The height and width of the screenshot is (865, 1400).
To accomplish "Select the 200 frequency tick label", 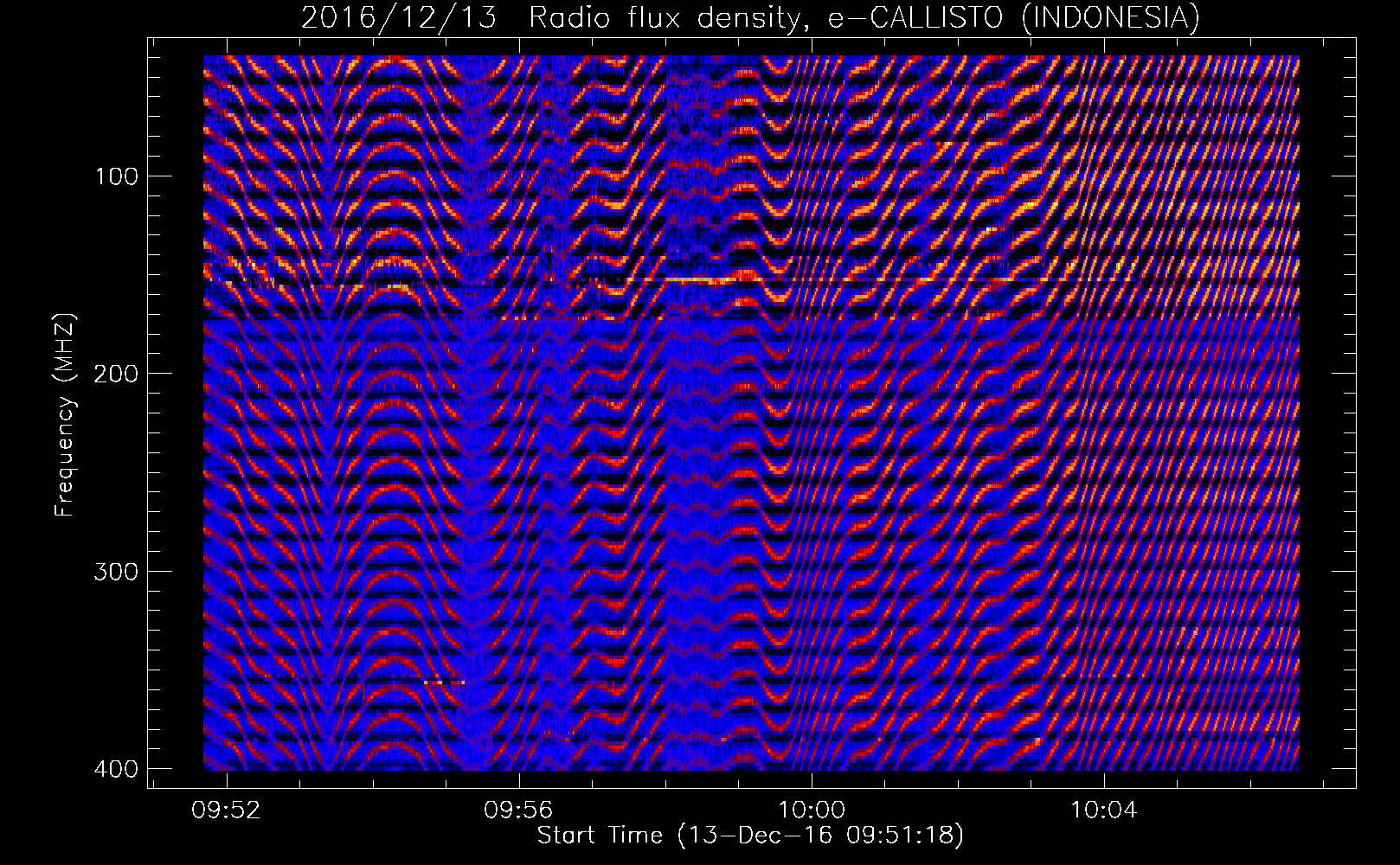I will (114, 374).
